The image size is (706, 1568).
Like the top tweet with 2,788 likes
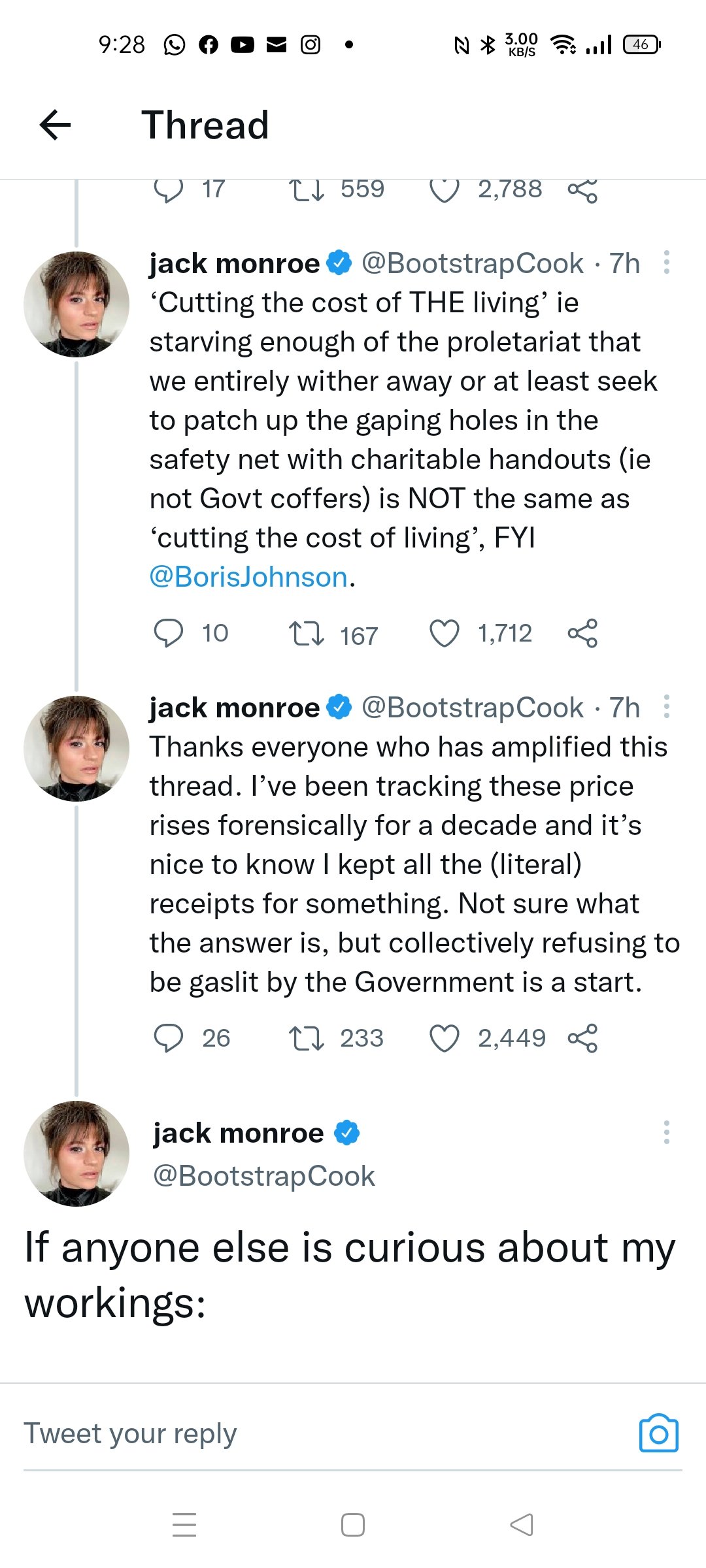[x=445, y=190]
